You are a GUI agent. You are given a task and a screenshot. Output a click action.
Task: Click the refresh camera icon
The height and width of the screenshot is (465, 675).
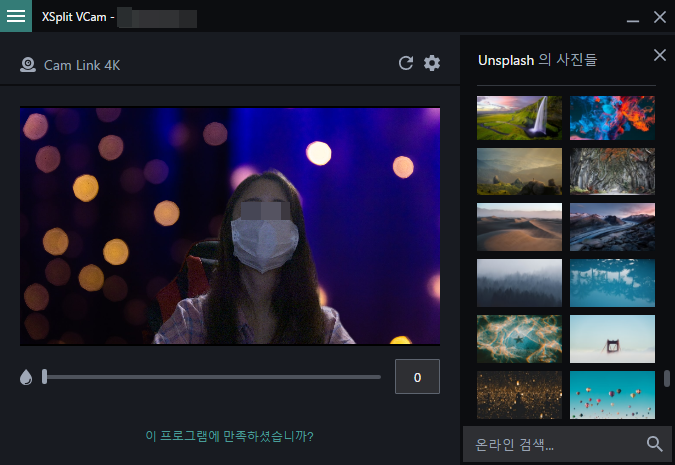406,63
